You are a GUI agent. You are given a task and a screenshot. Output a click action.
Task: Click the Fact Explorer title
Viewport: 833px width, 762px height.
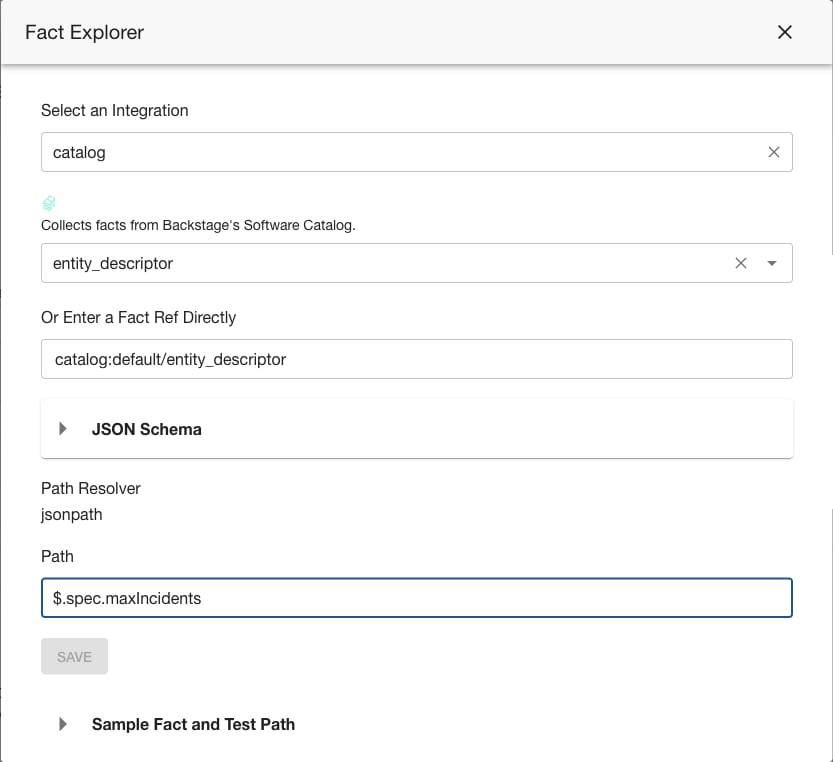pyautogui.click(x=84, y=32)
